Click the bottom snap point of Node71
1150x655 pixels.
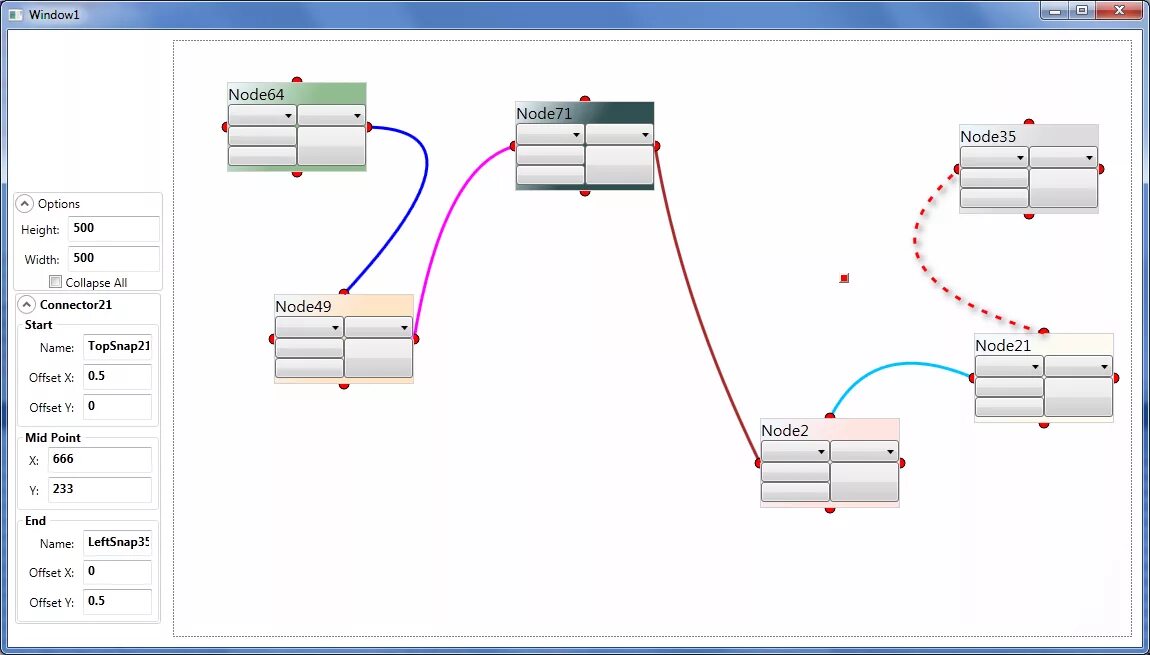coord(585,192)
